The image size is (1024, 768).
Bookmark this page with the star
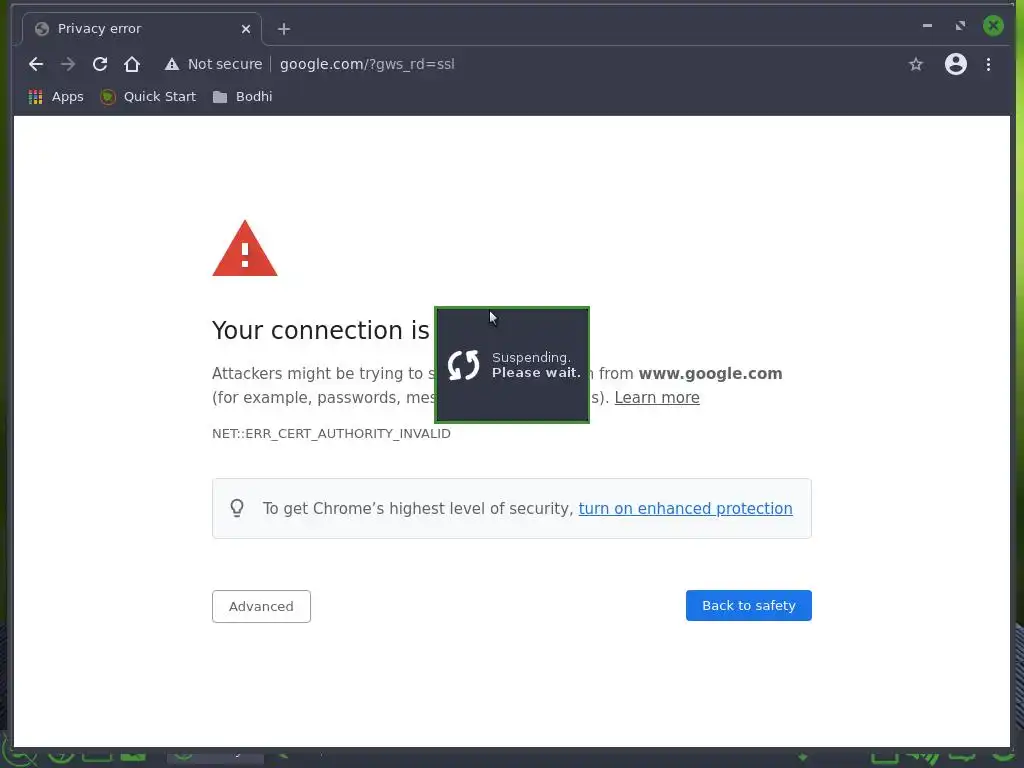point(916,64)
